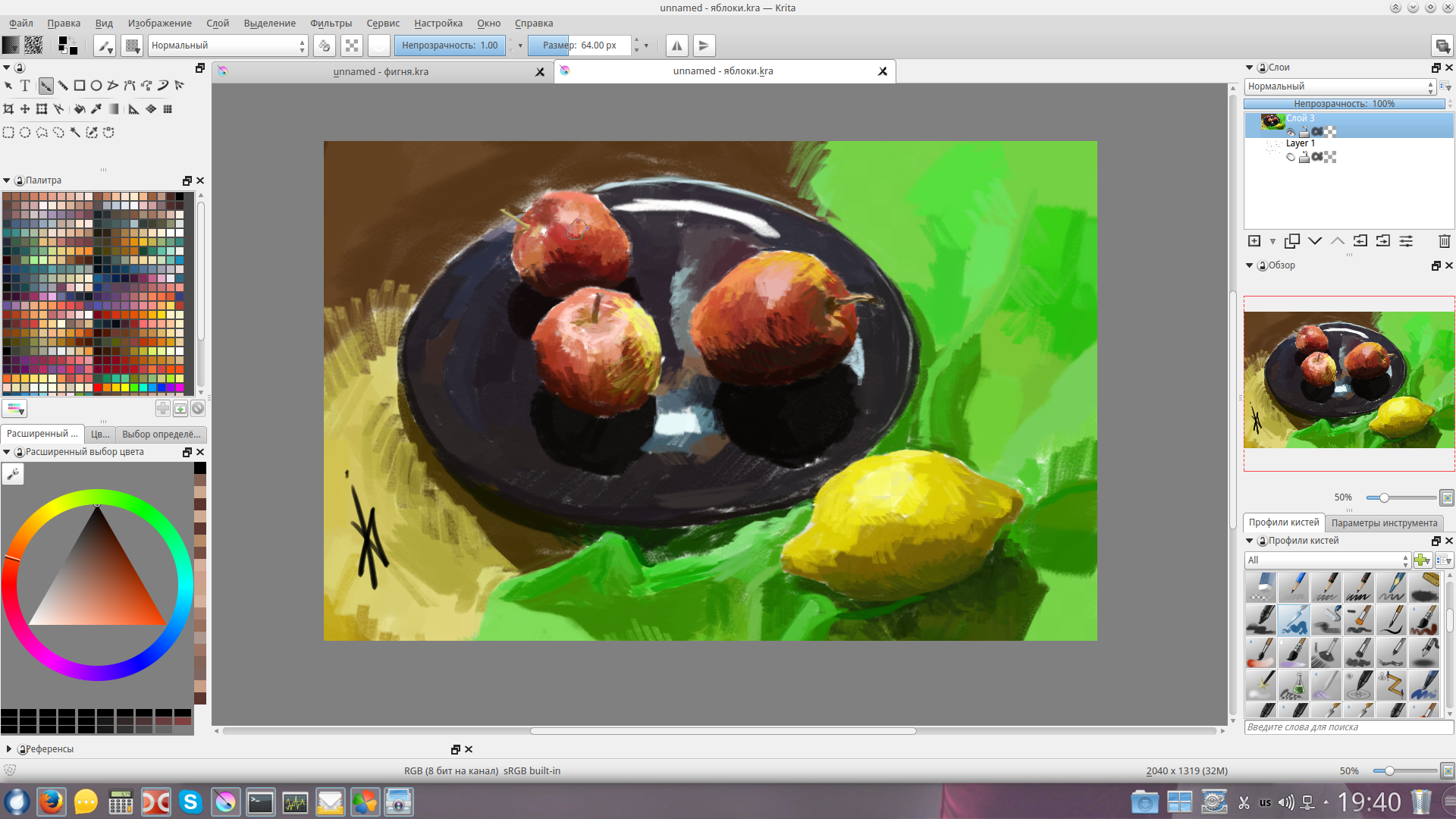Open the Слой menu
Viewport: 1456px width, 819px height.
click(x=218, y=24)
